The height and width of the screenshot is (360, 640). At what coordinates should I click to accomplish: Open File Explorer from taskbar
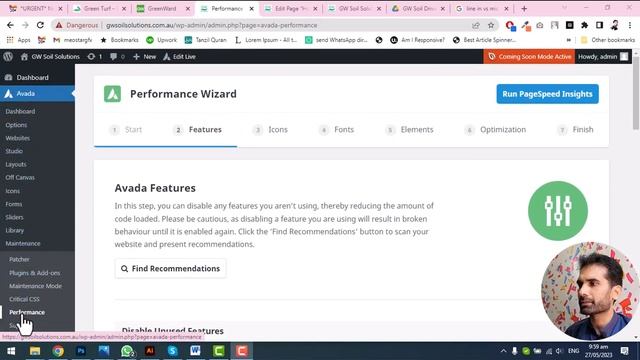(35, 351)
